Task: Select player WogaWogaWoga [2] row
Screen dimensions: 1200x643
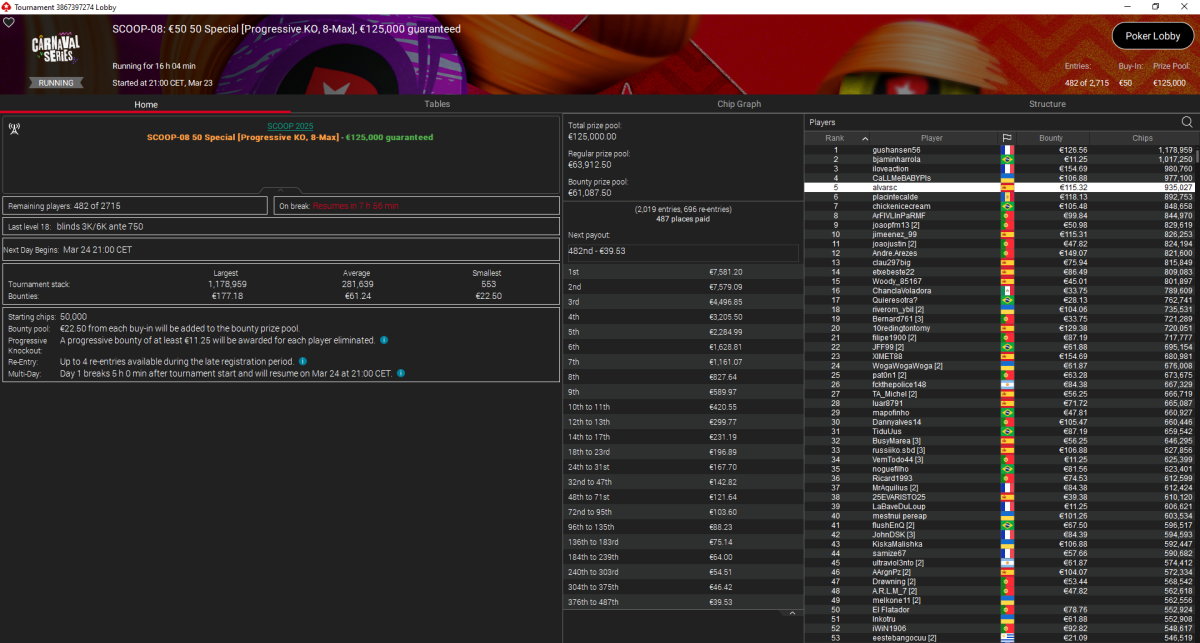Action: (1000, 365)
